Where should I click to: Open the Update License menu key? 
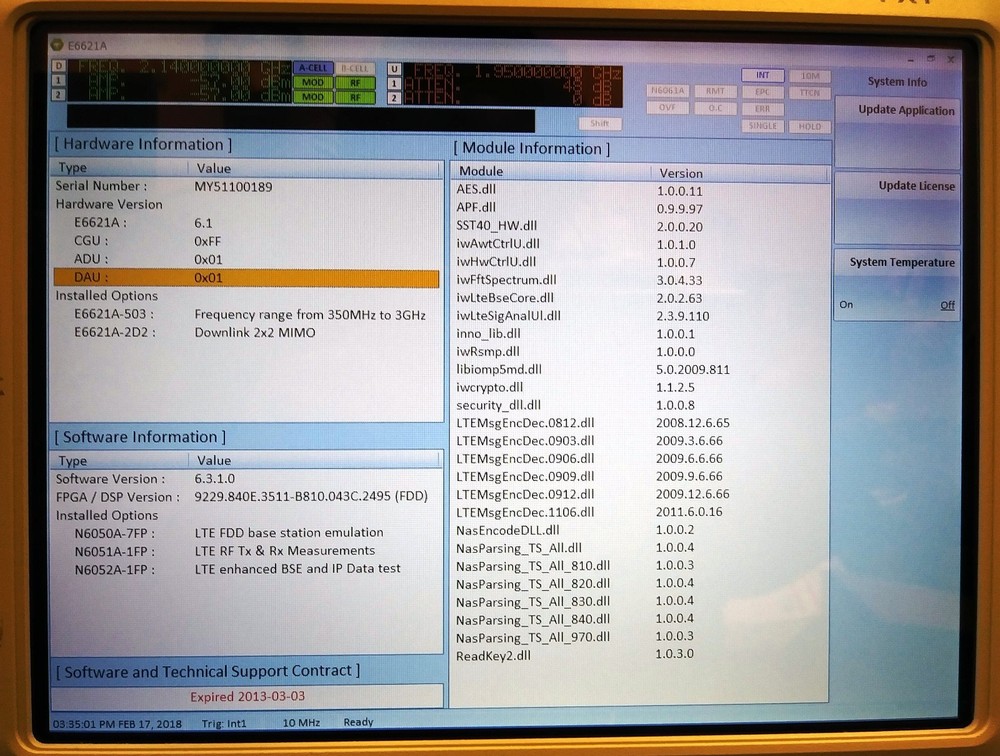point(897,207)
